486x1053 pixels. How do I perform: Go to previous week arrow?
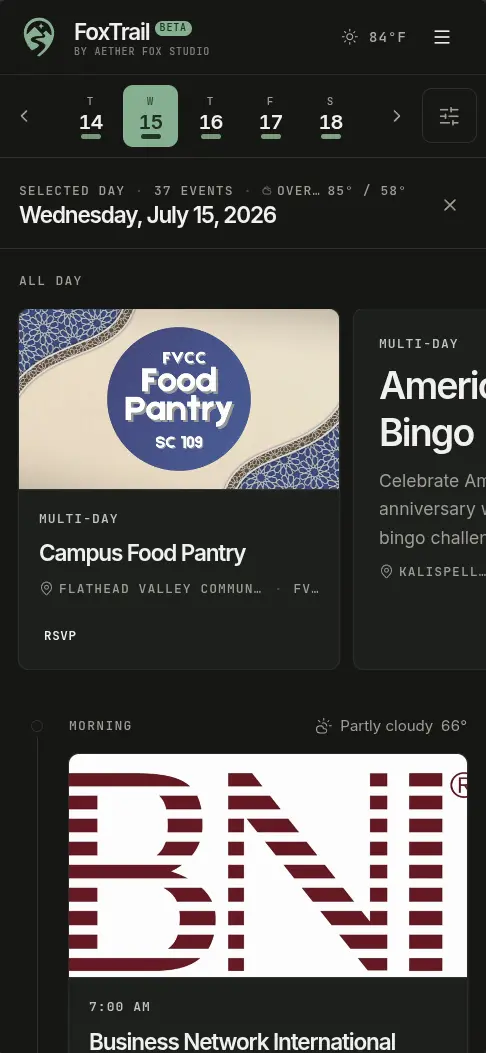24,116
